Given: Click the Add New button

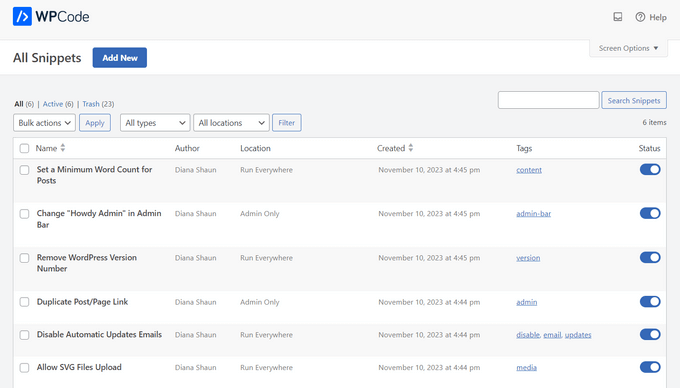Looking at the screenshot, I should [120, 58].
